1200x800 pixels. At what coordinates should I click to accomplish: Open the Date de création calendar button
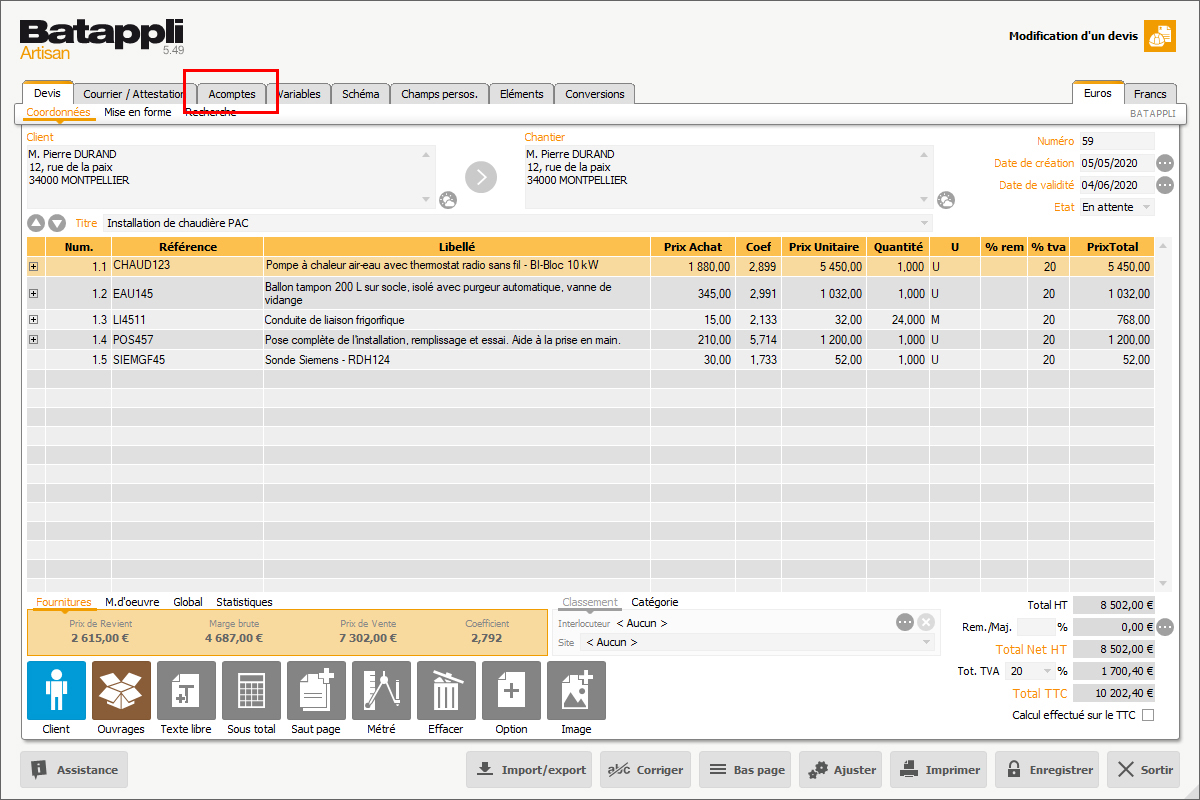[1165, 163]
